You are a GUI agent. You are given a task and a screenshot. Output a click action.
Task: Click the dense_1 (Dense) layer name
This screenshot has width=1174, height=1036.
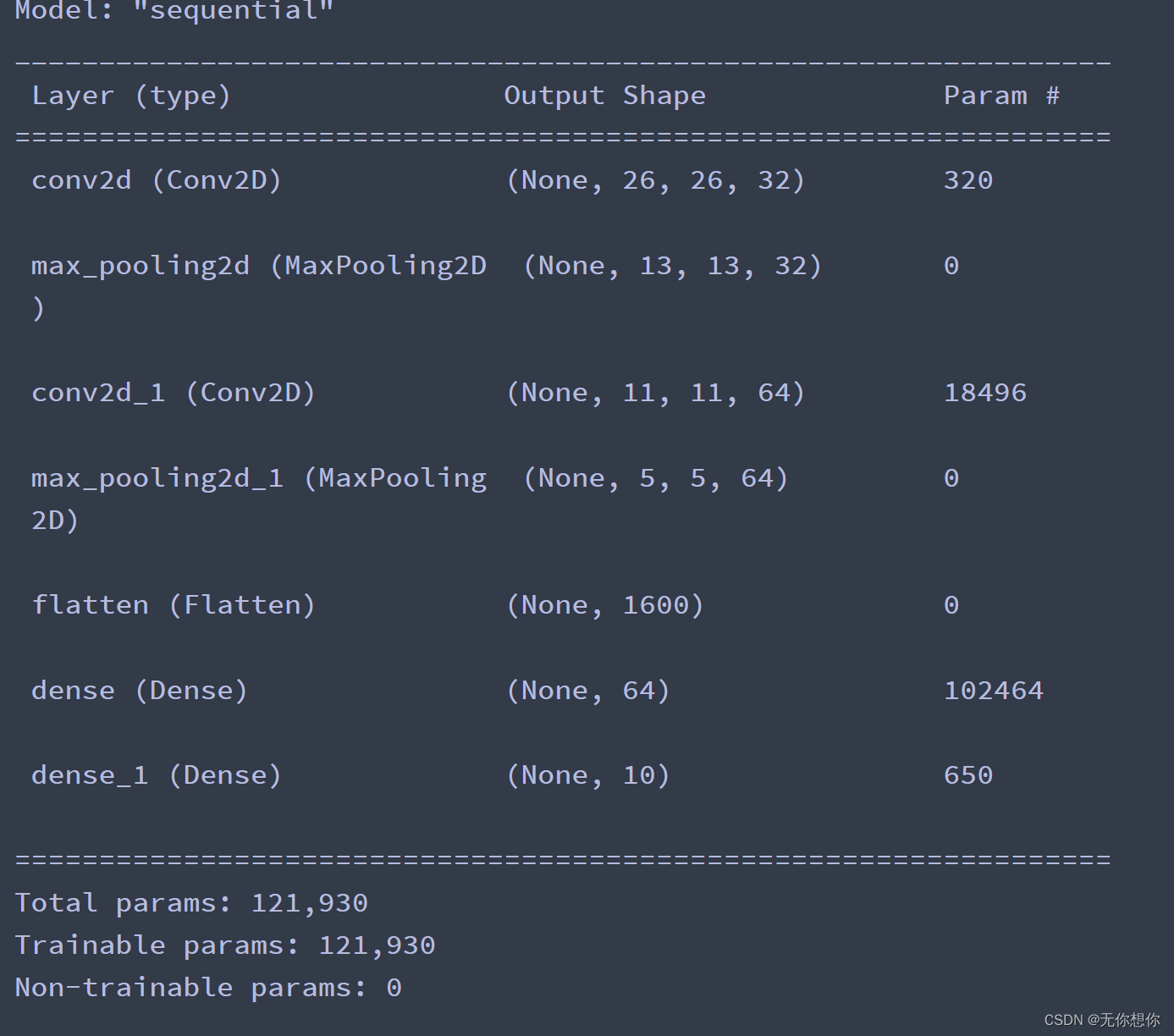157,775
